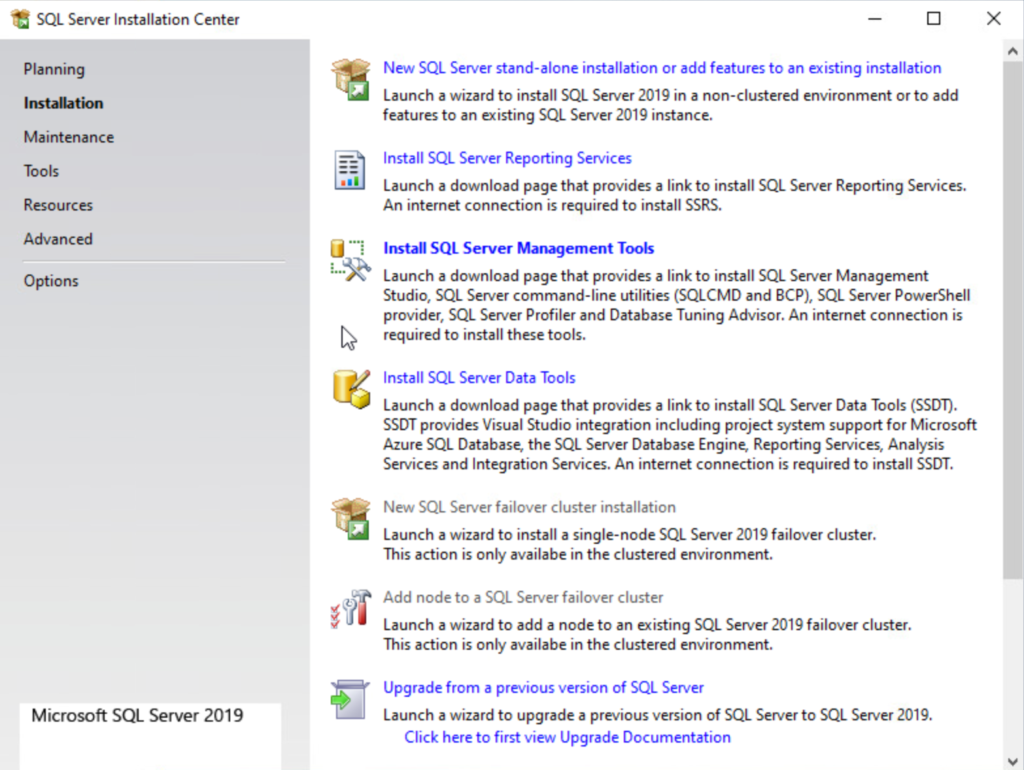Open Options in the sidebar
Image resolution: width=1024 pixels, height=770 pixels.
[x=51, y=281]
